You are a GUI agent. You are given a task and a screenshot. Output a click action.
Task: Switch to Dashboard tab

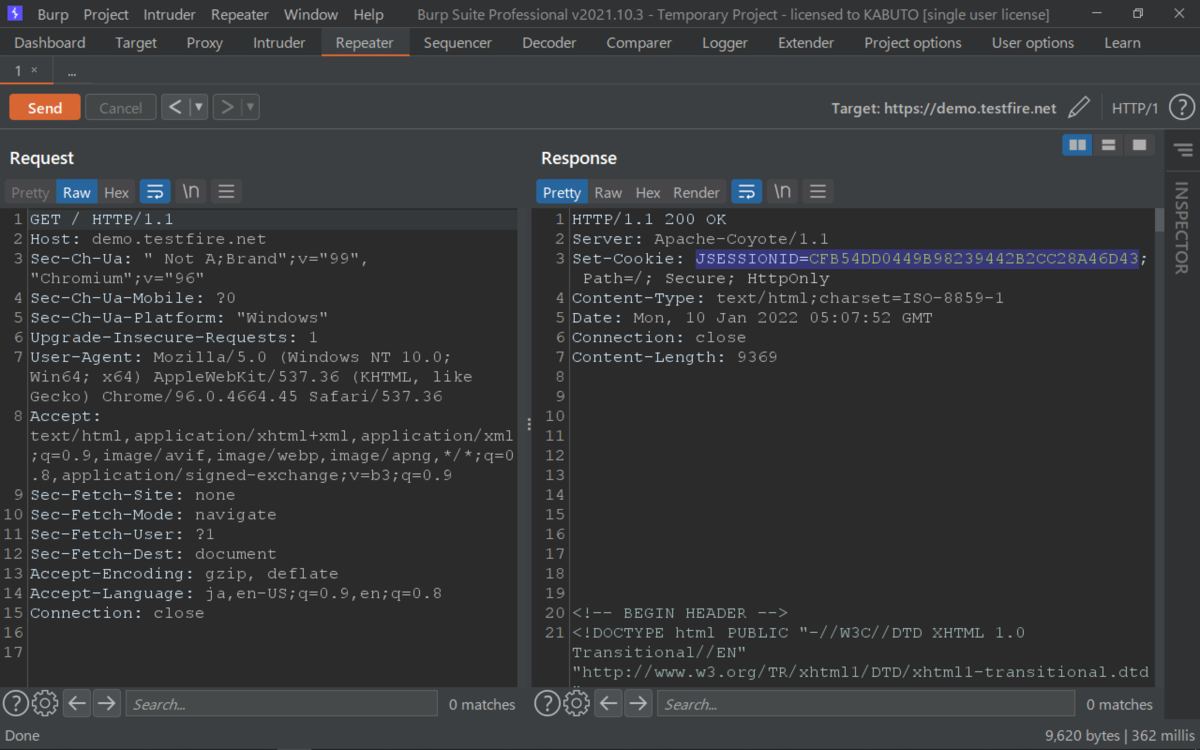pos(50,43)
